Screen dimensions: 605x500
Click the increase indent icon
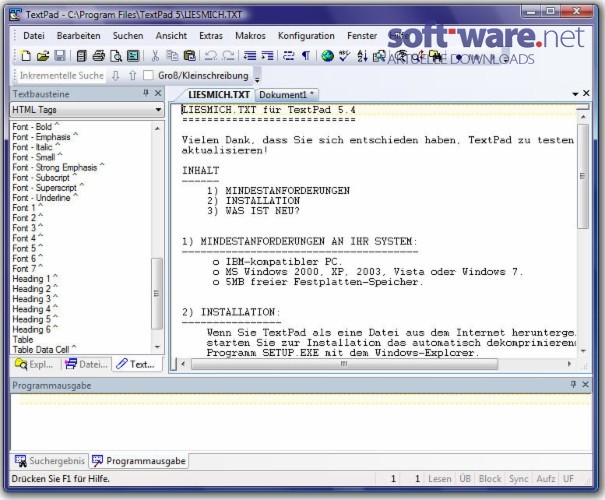point(267,56)
